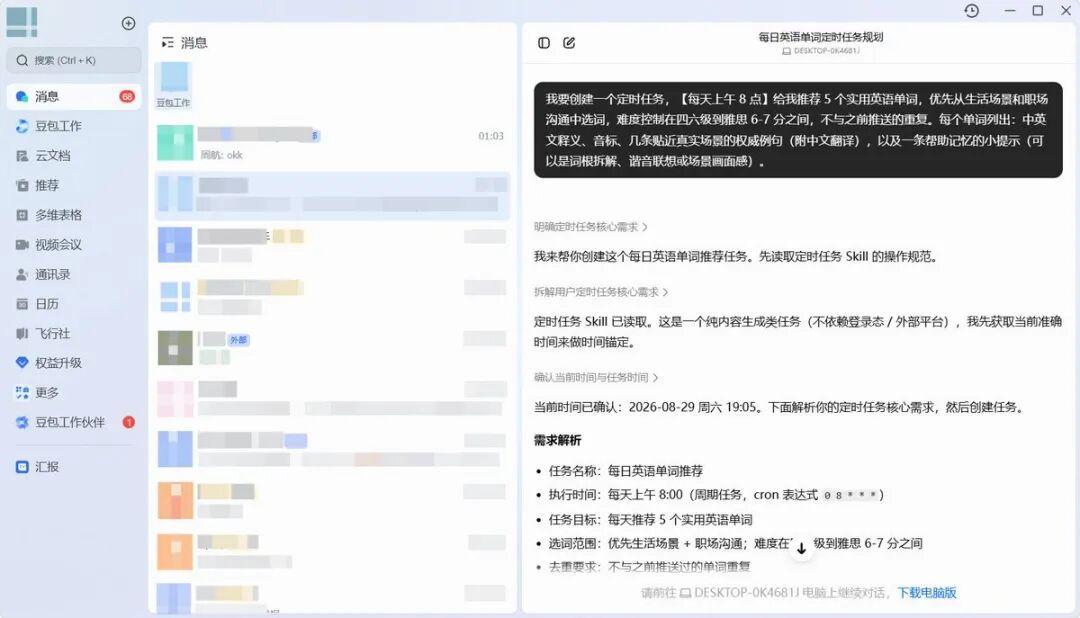This screenshot has width=1080, height=618.
Task: Focus the search box (Ctrl+K)
Action: point(74,61)
